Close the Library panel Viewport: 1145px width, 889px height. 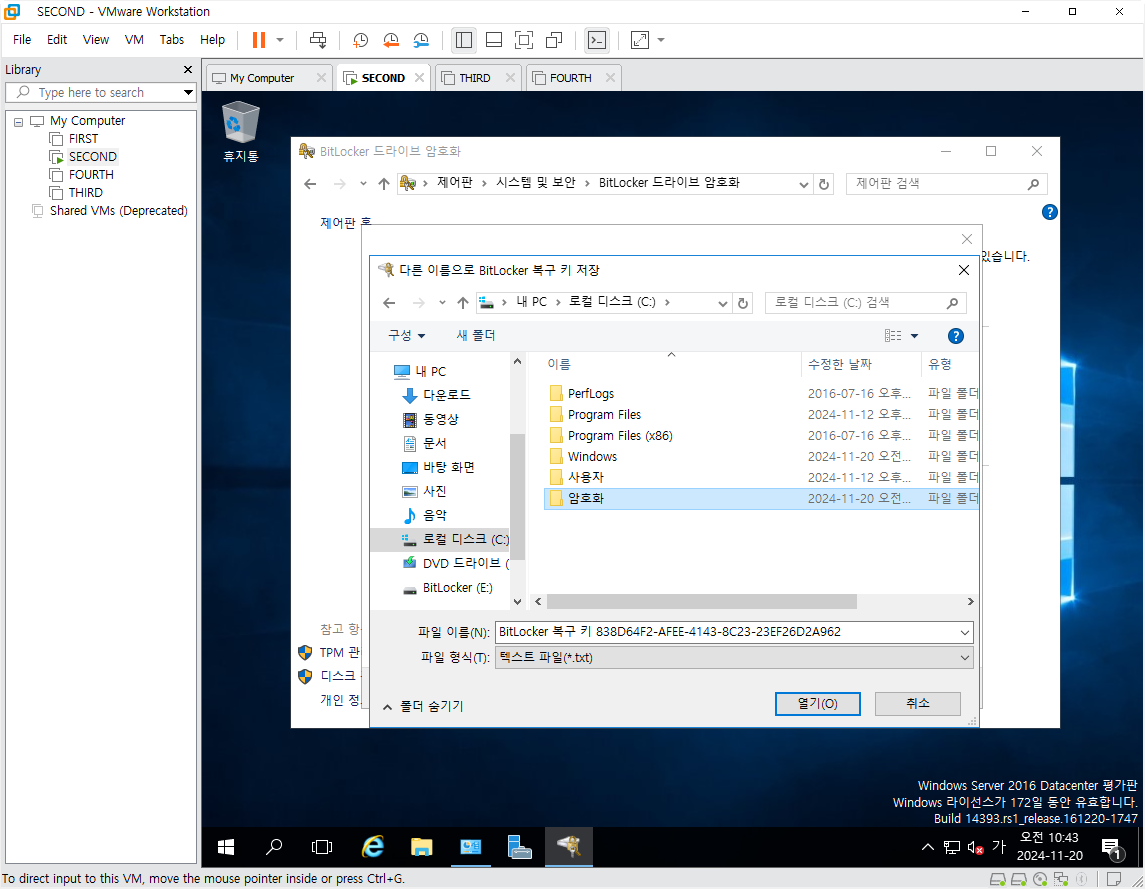[x=188, y=69]
